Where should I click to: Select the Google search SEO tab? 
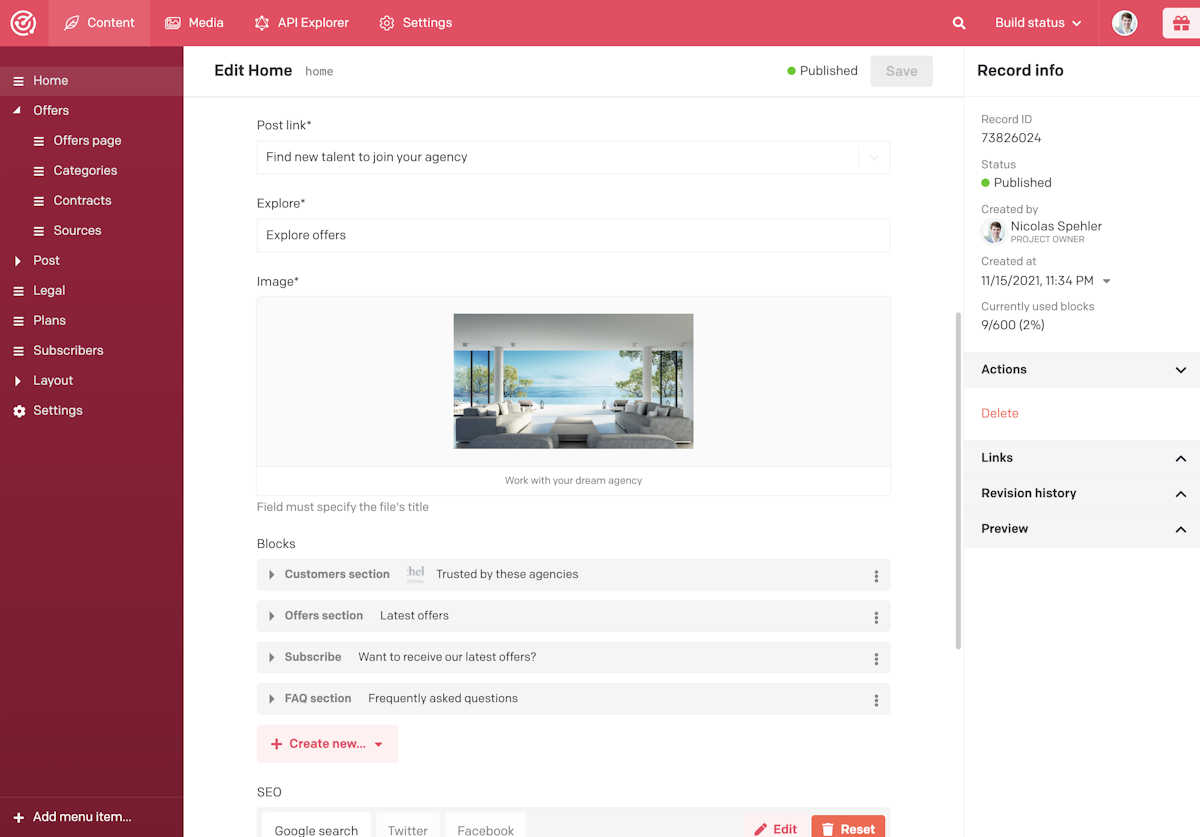[x=316, y=827]
